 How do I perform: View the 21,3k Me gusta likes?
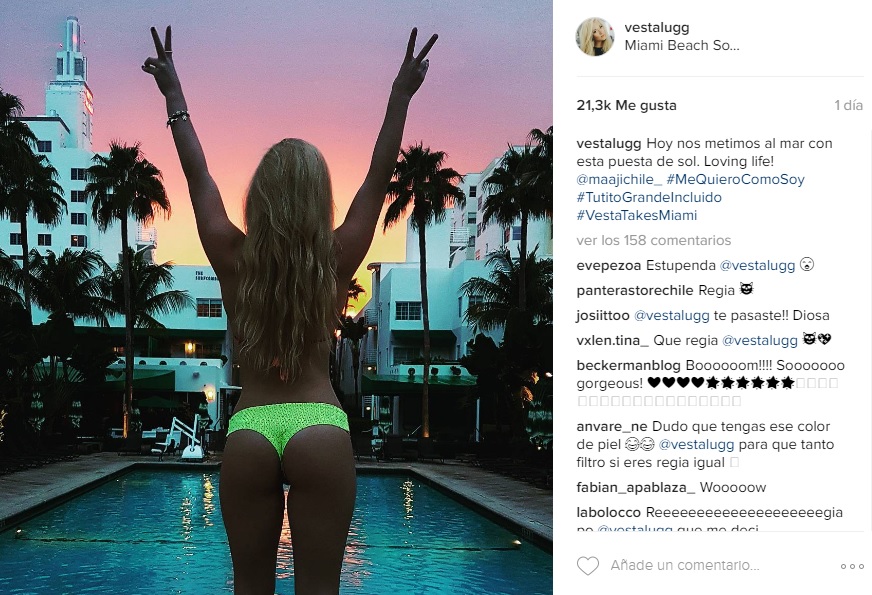627,105
